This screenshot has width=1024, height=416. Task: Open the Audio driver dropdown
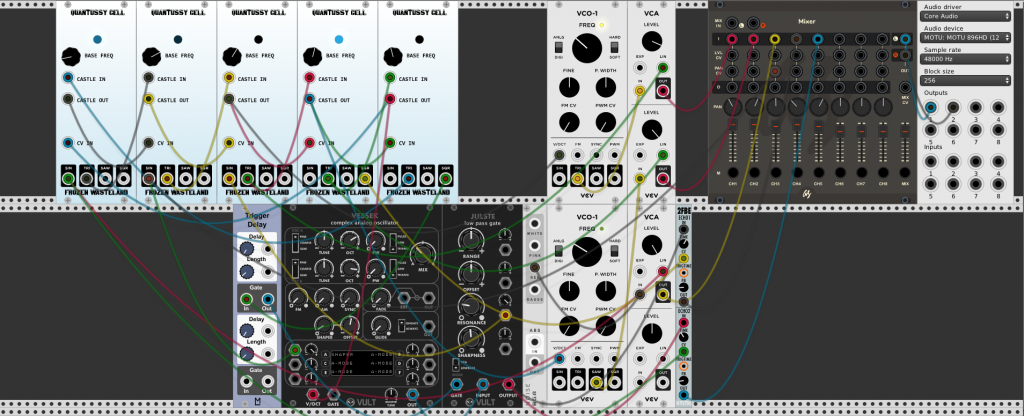pyautogui.click(x=965, y=16)
